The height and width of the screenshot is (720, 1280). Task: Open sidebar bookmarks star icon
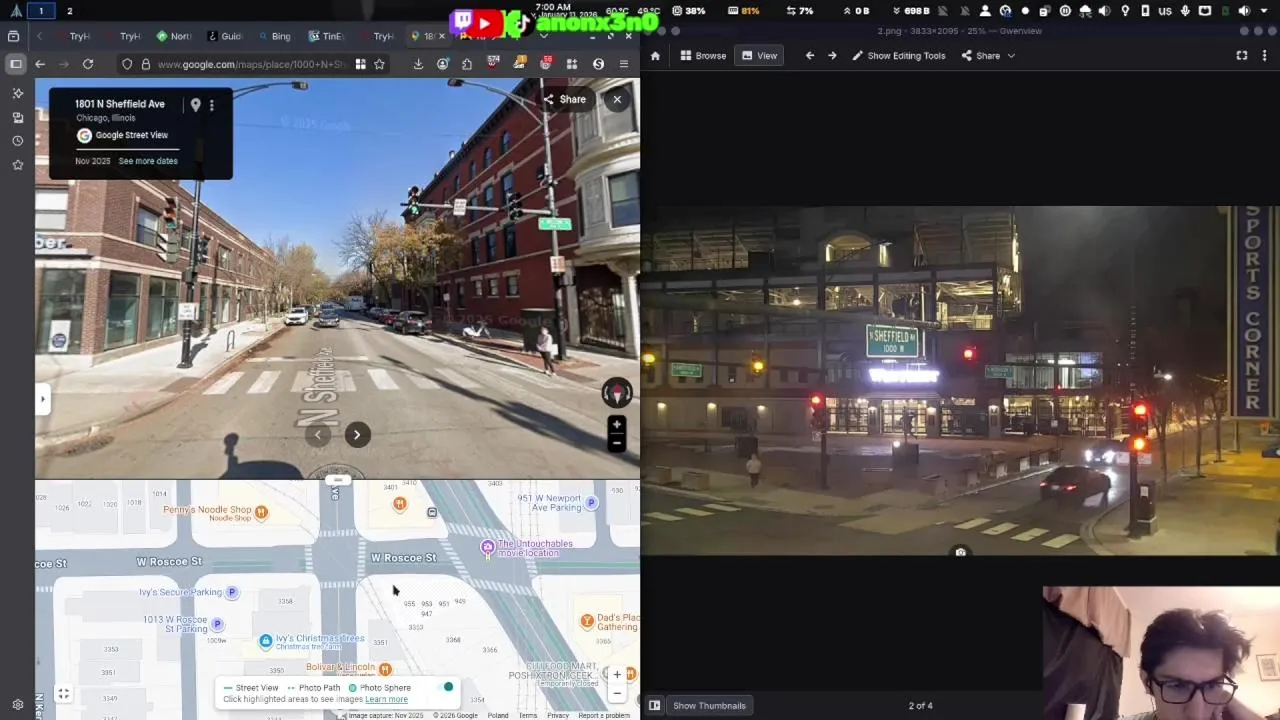pyautogui.click(x=17, y=165)
